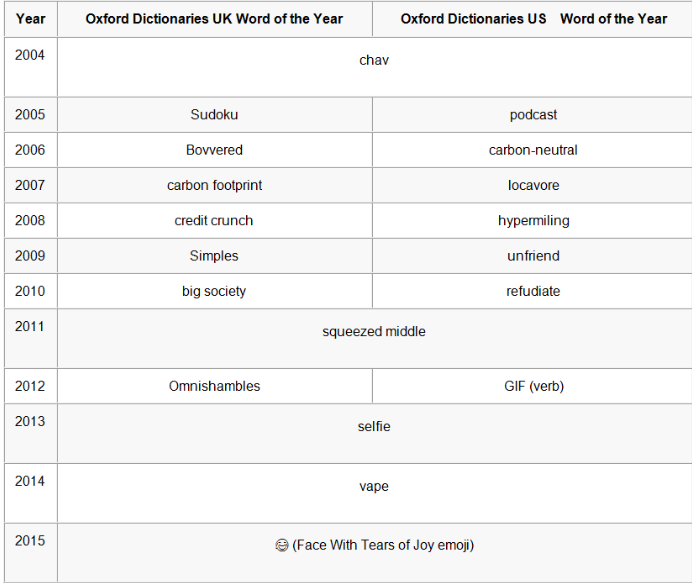
Task: Click the Year column header
Action: point(30,19)
